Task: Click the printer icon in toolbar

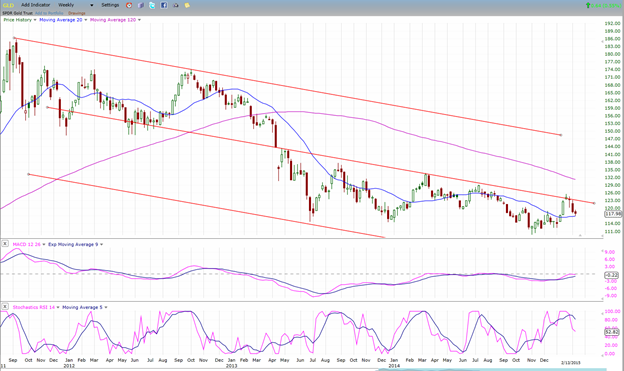Action: click(176, 5)
